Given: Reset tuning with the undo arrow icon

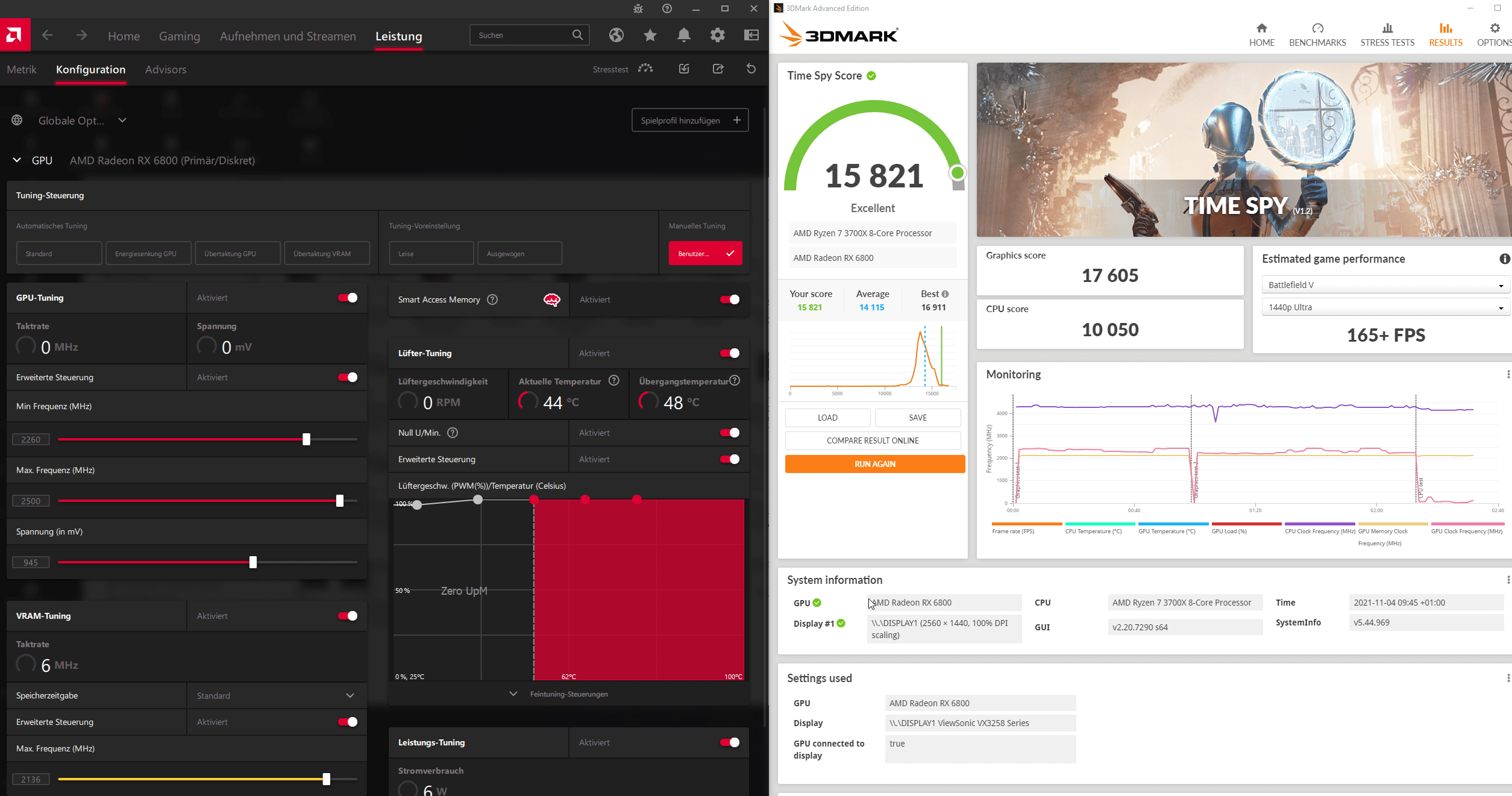Looking at the screenshot, I should [x=751, y=69].
